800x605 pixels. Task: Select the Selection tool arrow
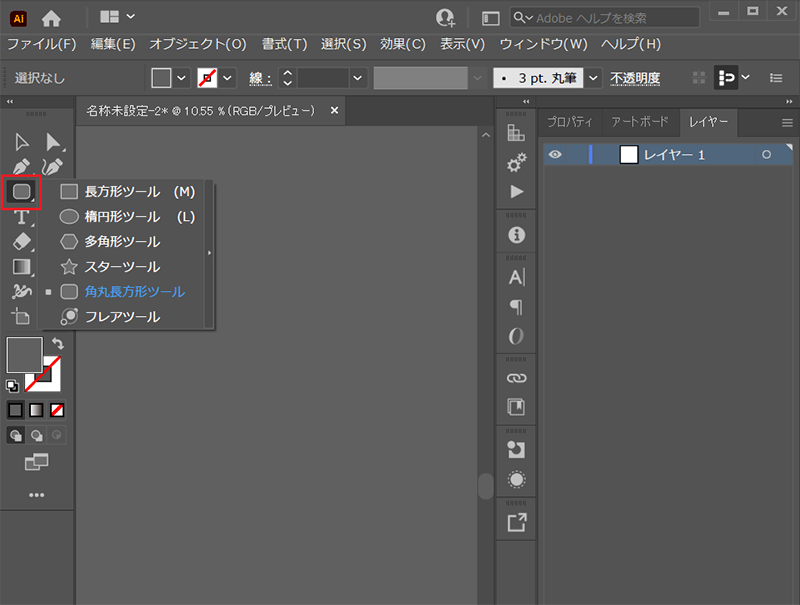tap(21, 142)
